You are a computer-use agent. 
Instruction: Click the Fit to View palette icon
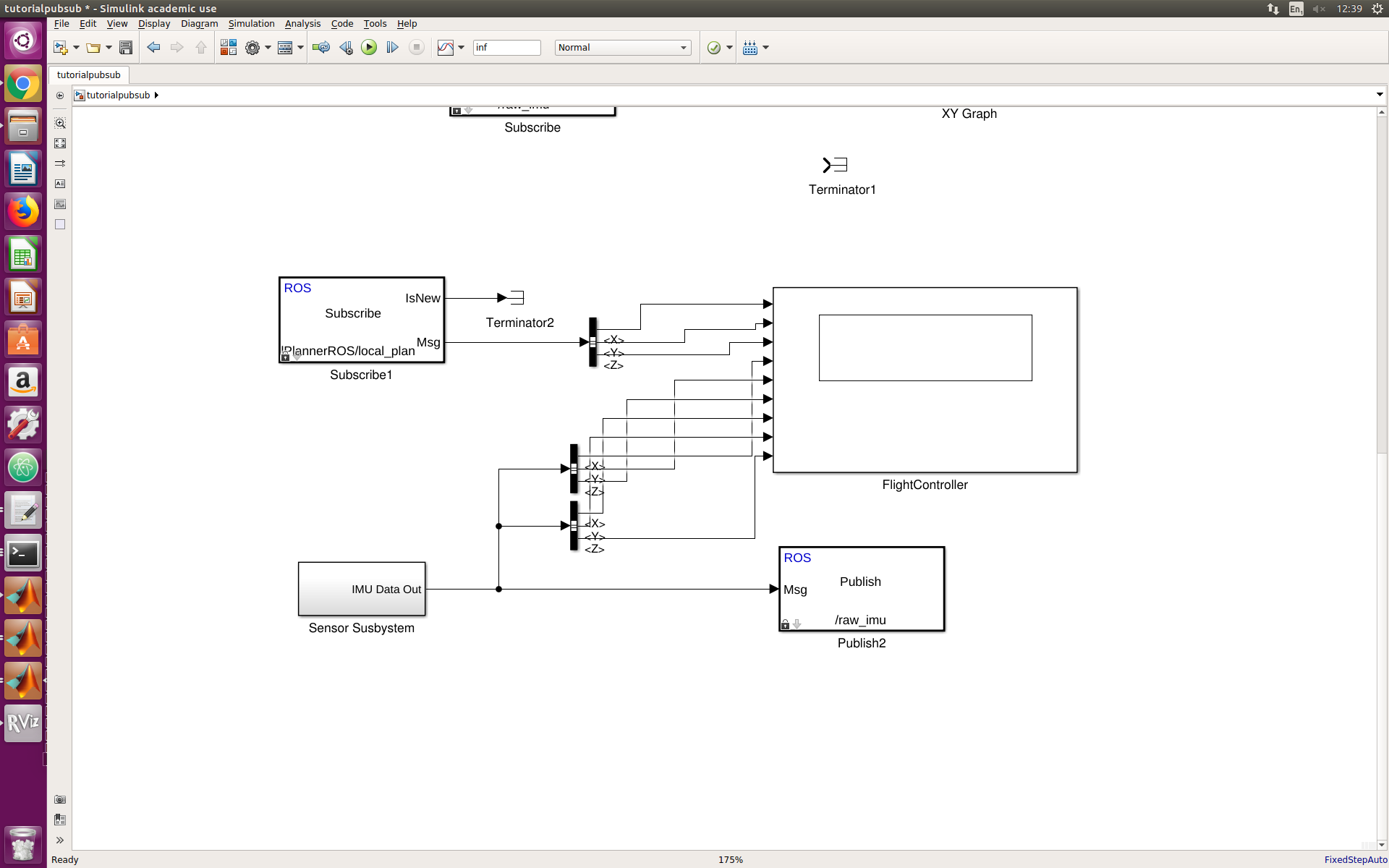tap(60, 143)
